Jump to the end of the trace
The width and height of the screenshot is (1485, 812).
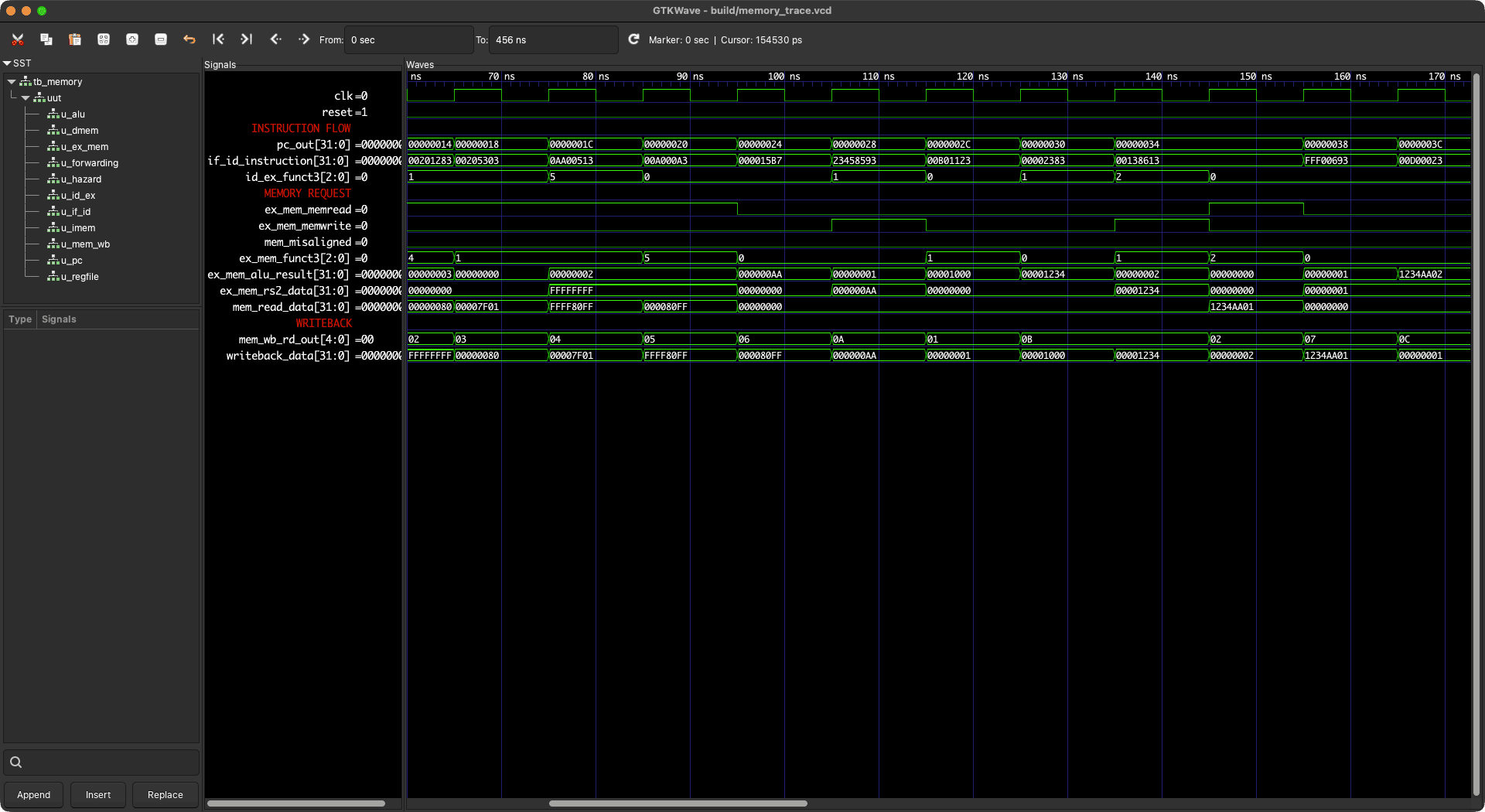point(246,39)
